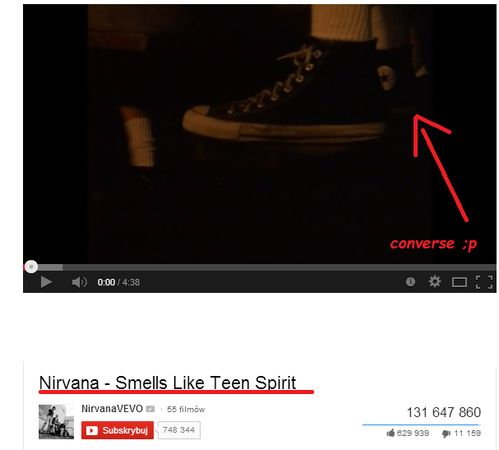
Task: Play the Nirvana video
Action: (x=46, y=282)
